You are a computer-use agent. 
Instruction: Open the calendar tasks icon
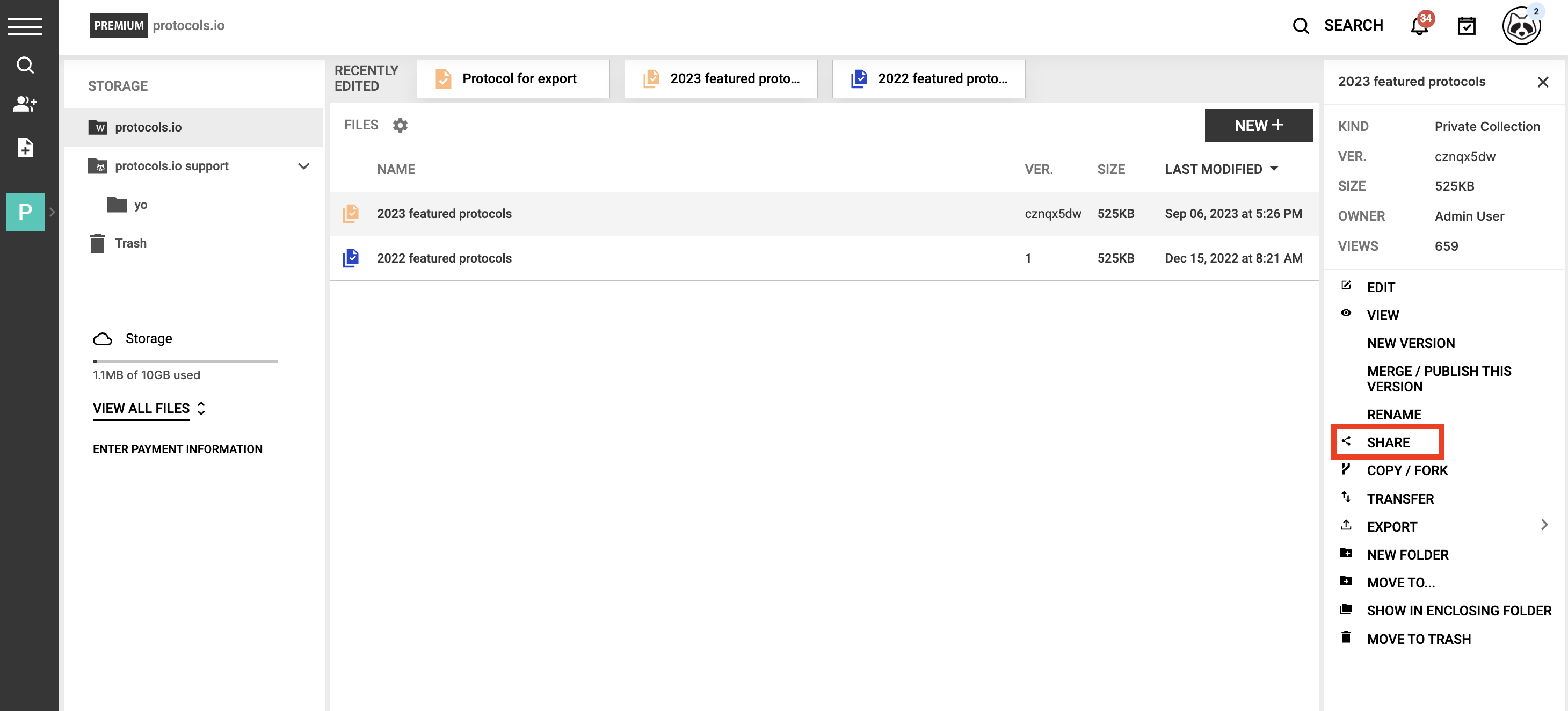tap(1467, 26)
